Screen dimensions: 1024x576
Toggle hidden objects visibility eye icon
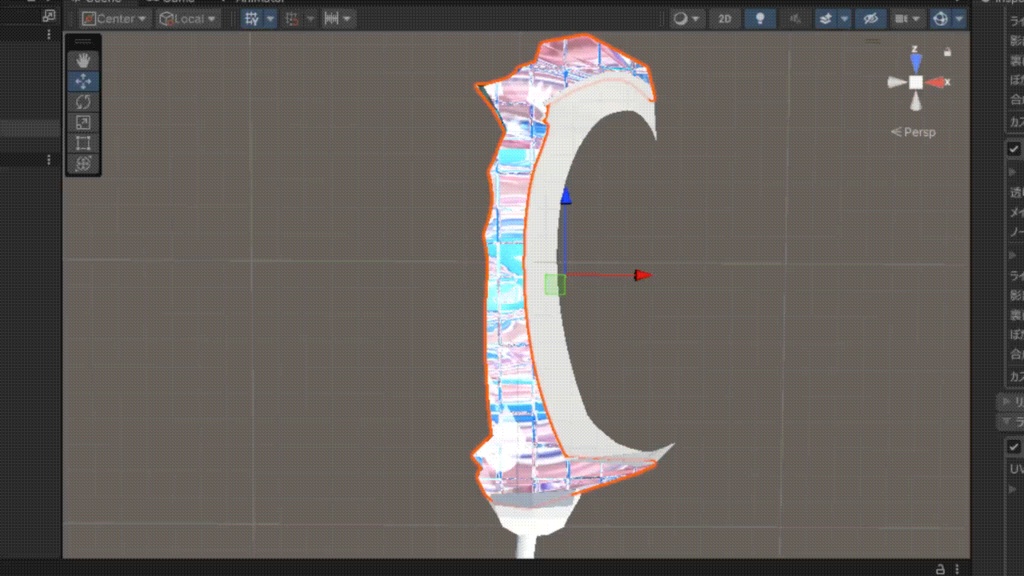pyautogui.click(x=871, y=19)
